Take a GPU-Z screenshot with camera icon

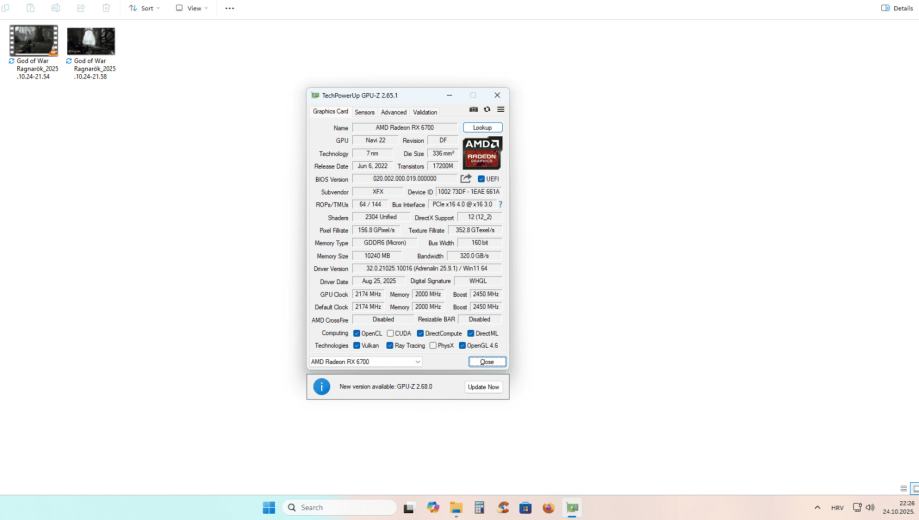[474, 110]
